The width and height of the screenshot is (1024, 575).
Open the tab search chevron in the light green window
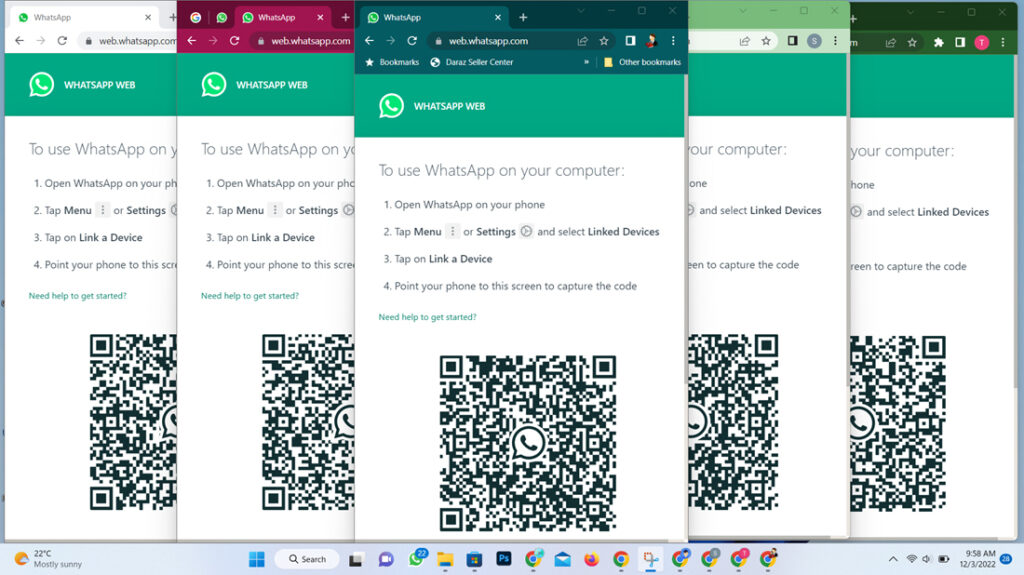click(743, 10)
